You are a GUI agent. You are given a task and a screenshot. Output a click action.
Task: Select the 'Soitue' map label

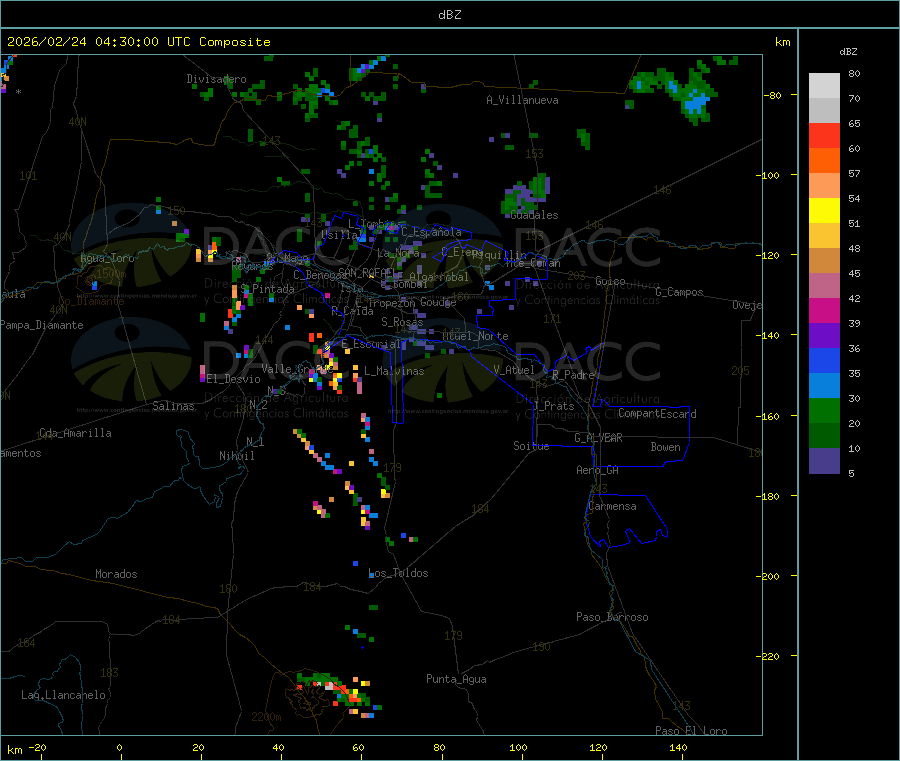pos(531,446)
